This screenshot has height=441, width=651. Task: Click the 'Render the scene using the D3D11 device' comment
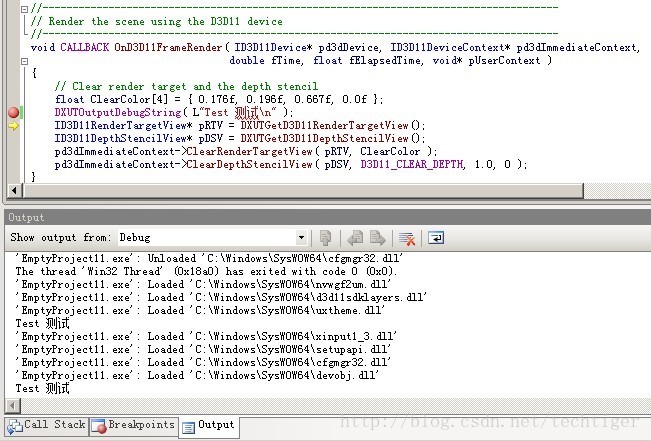coord(157,22)
